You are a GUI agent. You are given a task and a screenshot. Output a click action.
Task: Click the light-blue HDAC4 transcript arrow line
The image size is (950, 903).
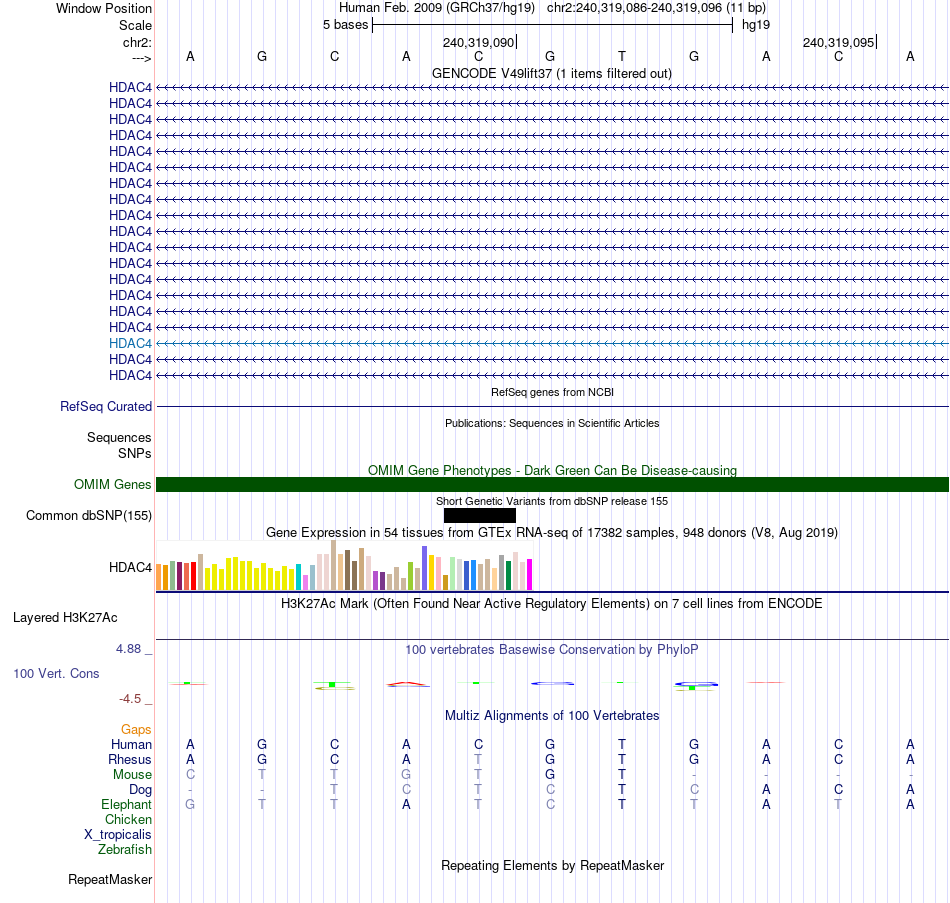(552, 344)
